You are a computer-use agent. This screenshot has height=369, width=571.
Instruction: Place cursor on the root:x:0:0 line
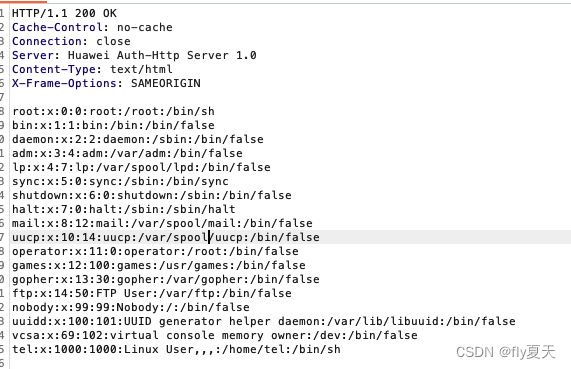[113, 111]
